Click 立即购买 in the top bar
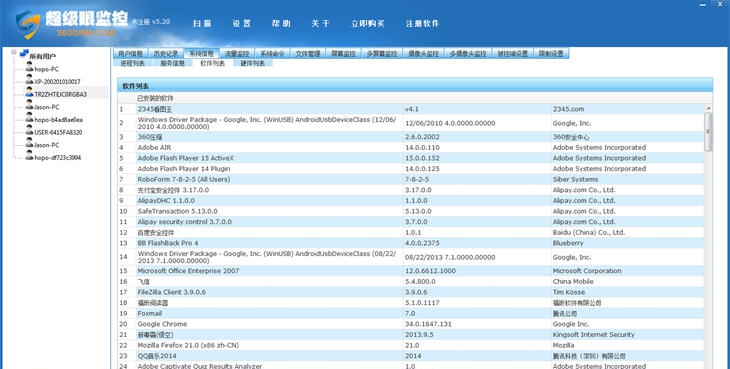Screen dimensions: 730x369 pos(368,23)
